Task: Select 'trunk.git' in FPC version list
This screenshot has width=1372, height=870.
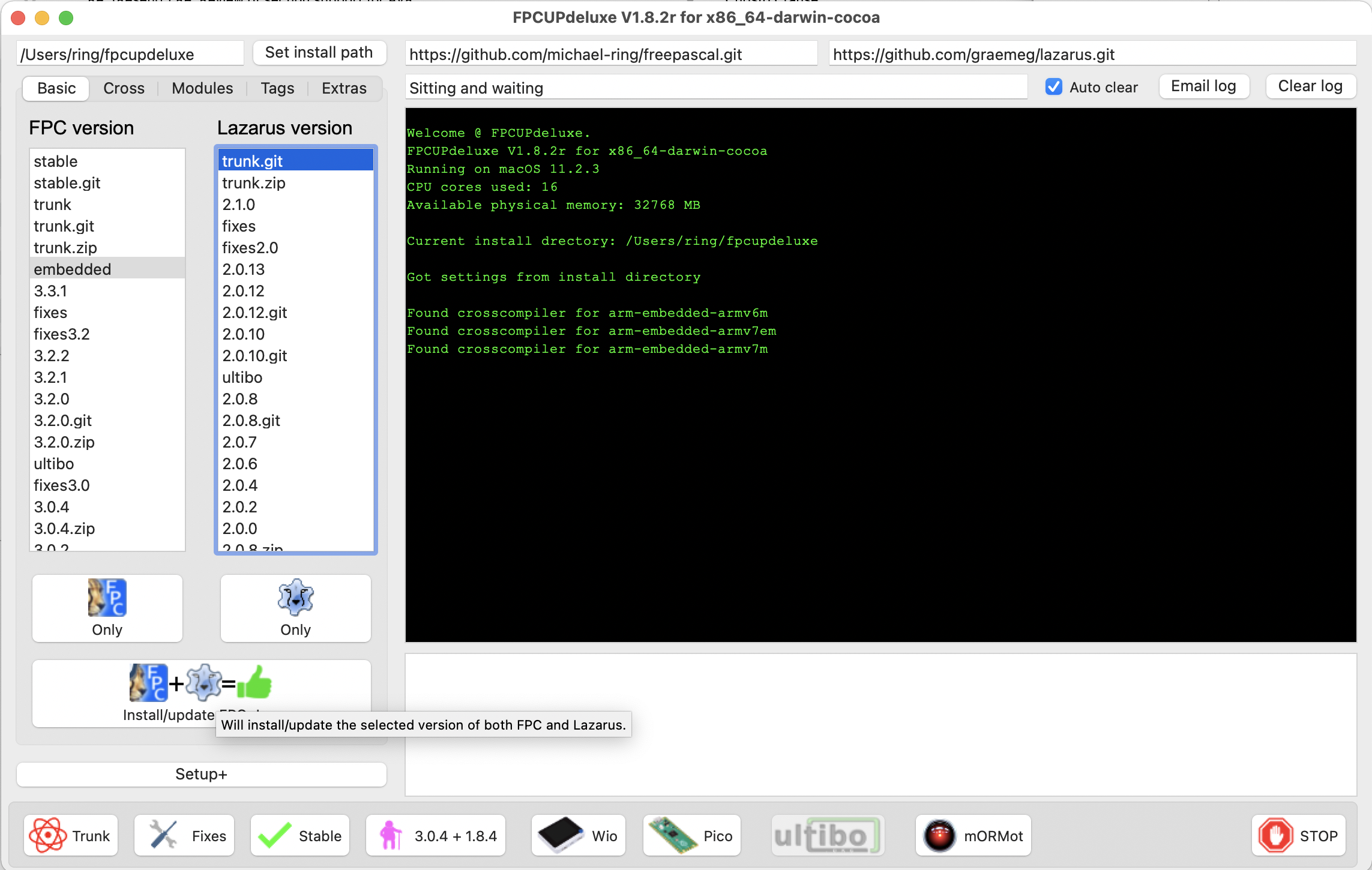Action: pos(107,226)
